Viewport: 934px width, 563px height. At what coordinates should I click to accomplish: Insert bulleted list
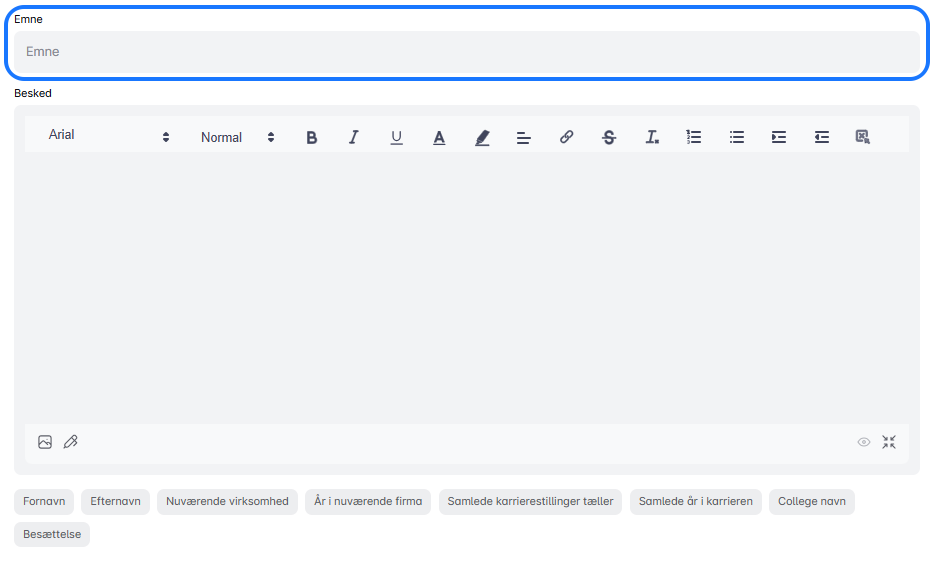[737, 138]
